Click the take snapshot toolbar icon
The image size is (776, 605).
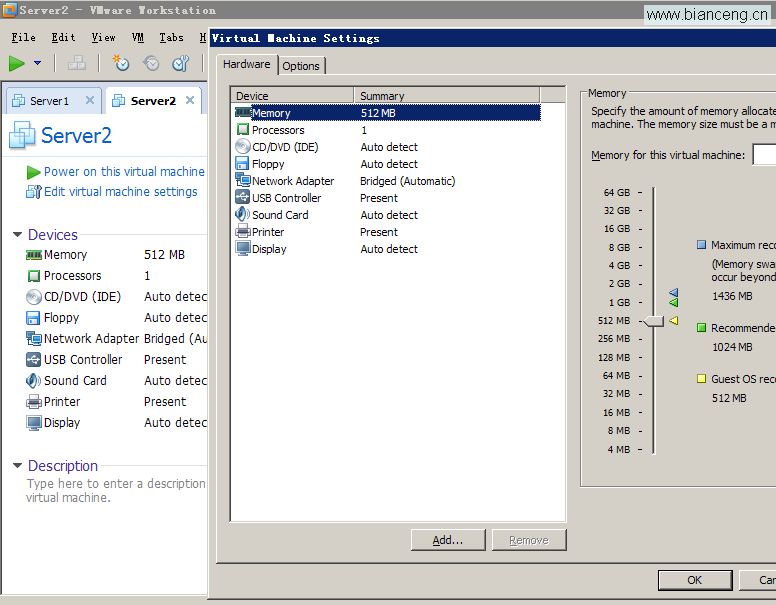[120, 63]
